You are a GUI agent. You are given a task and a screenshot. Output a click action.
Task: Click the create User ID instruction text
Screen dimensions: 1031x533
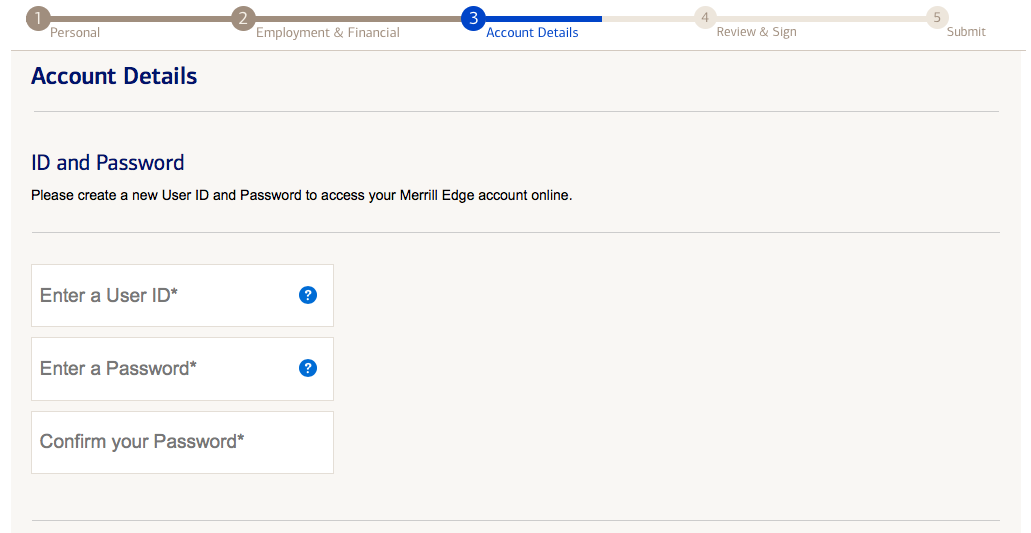tap(301, 195)
